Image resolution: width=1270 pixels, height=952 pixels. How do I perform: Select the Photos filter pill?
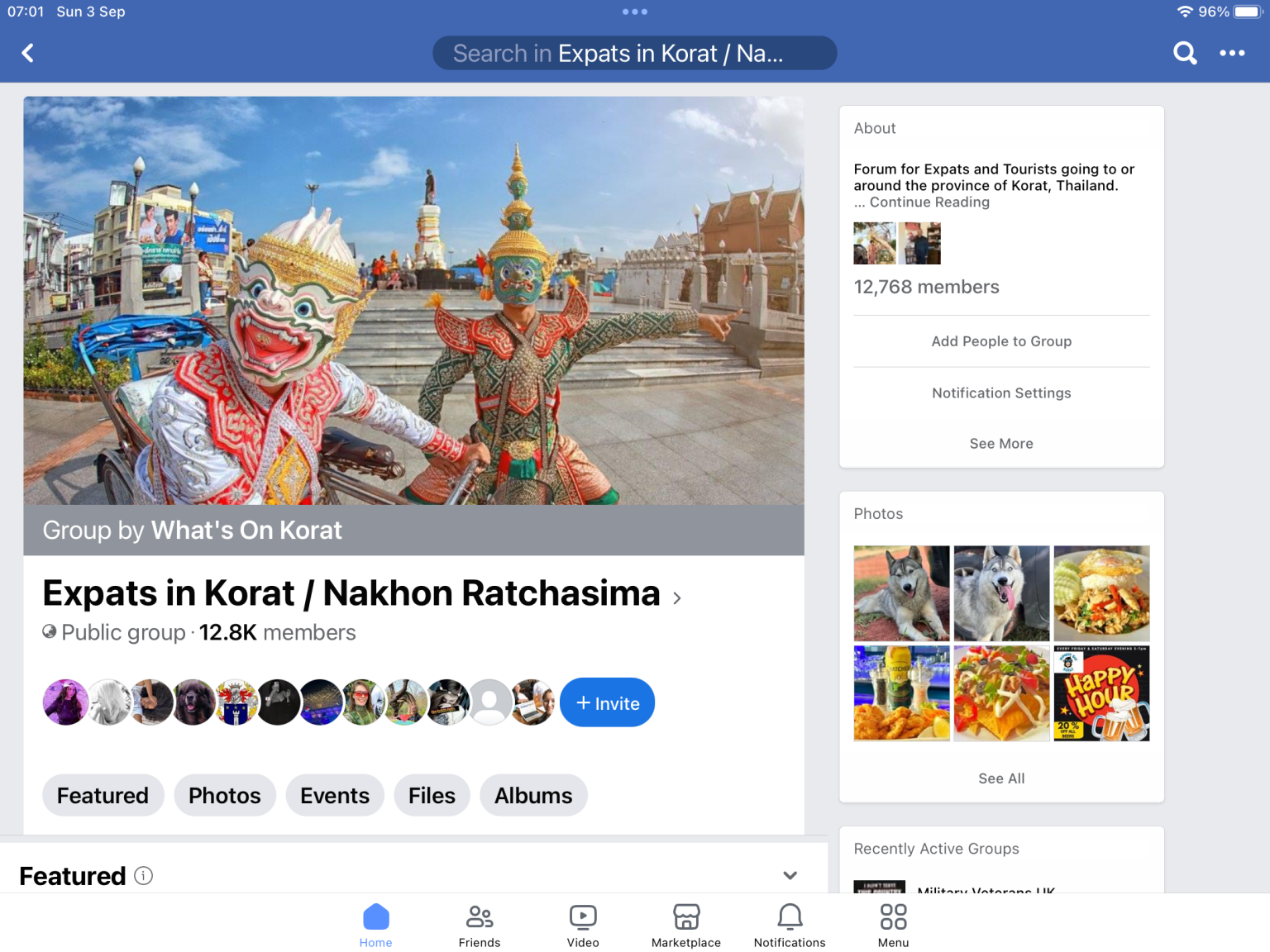coord(224,795)
